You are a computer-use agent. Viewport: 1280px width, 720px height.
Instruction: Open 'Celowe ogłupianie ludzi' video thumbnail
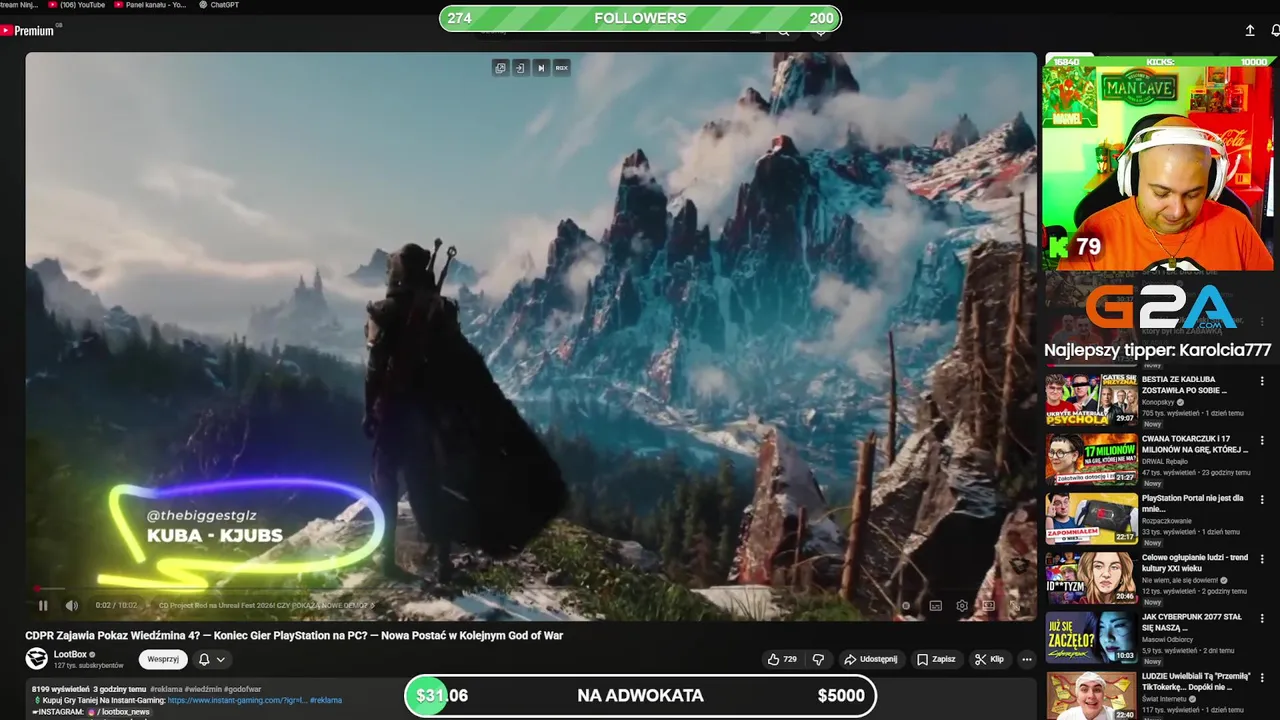[1092, 576]
